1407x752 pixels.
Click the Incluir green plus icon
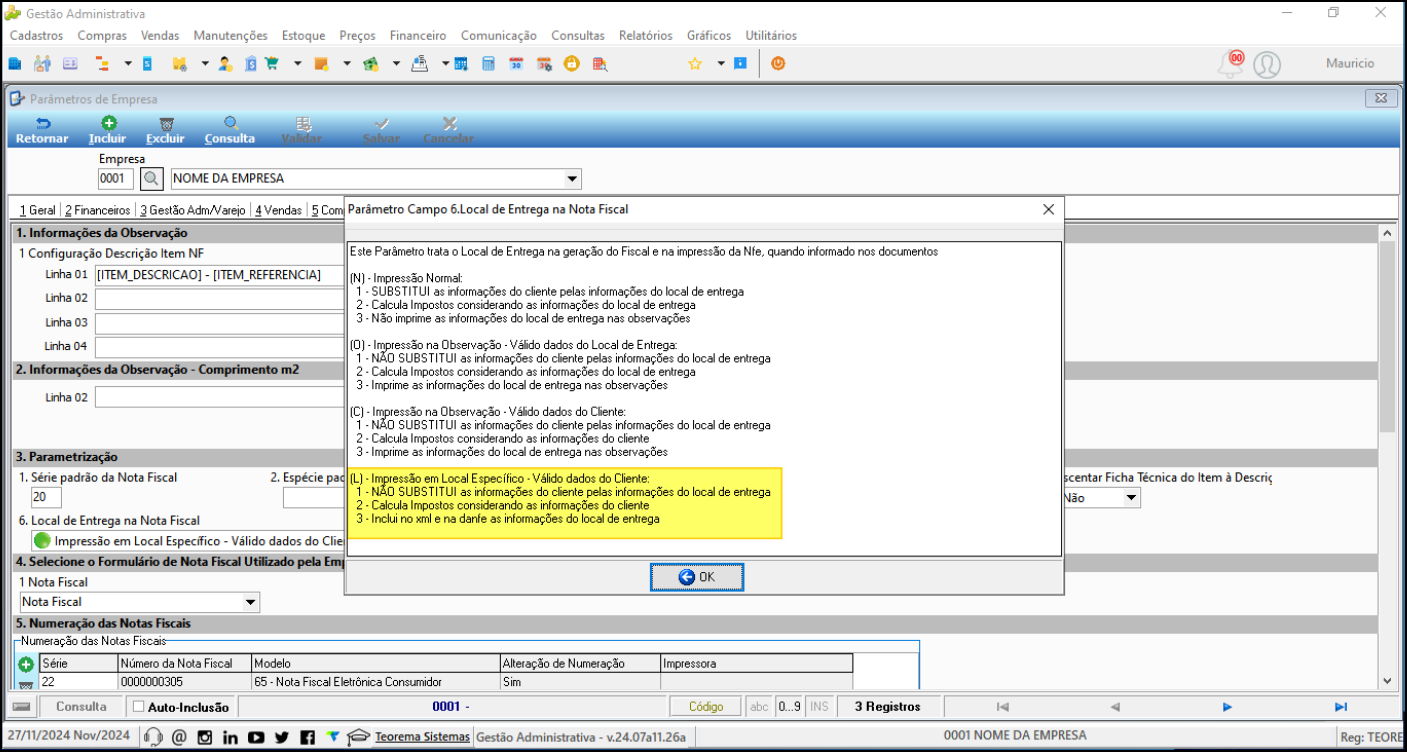coord(108,124)
